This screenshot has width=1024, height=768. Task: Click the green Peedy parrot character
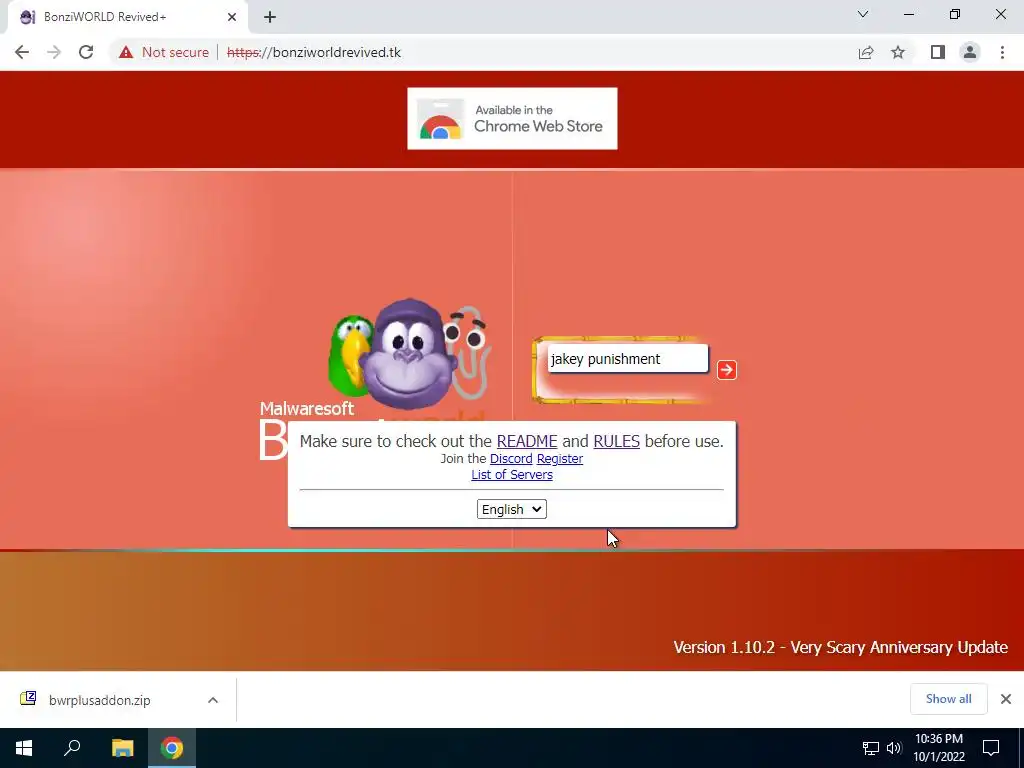tap(350, 355)
